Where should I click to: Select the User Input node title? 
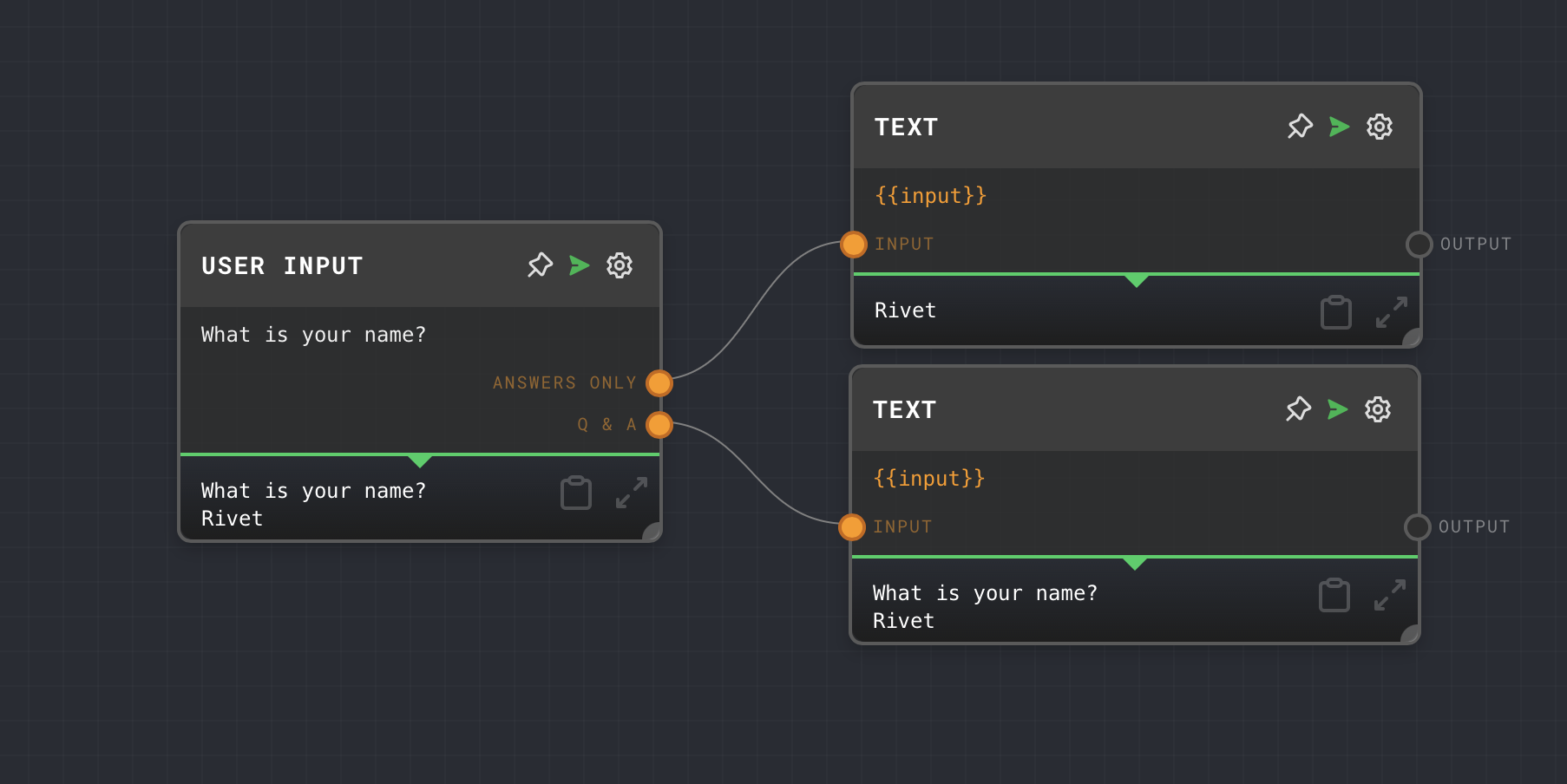pyautogui.click(x=282, y=265)
